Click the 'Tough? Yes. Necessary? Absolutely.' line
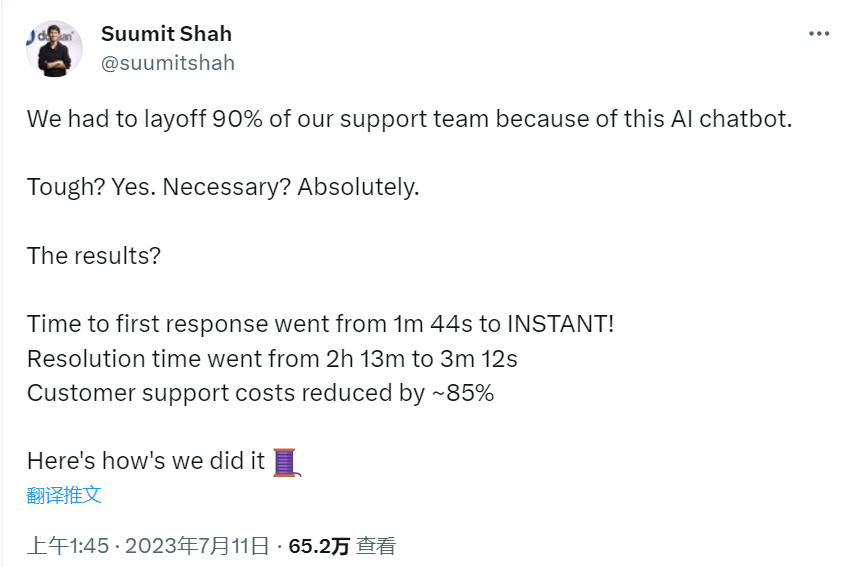Image resolution: width=855 pixels, height=567 pixels. [223, 187]
